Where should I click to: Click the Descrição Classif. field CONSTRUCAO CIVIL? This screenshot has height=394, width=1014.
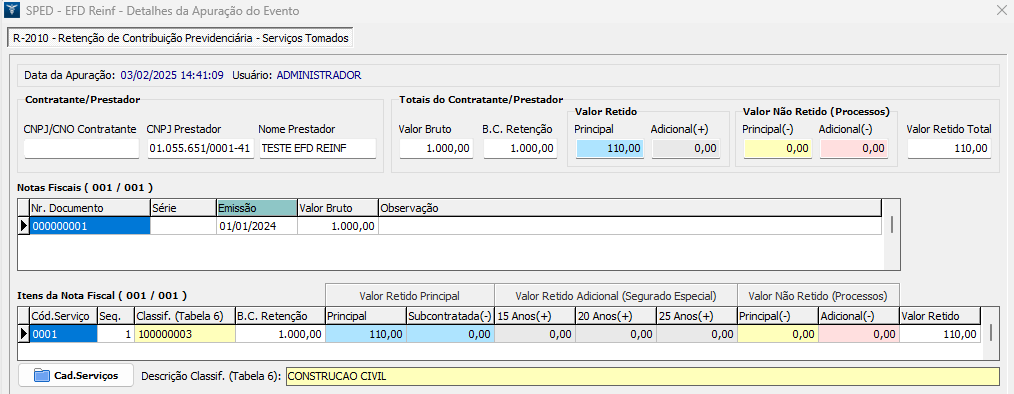click(642, 376)
